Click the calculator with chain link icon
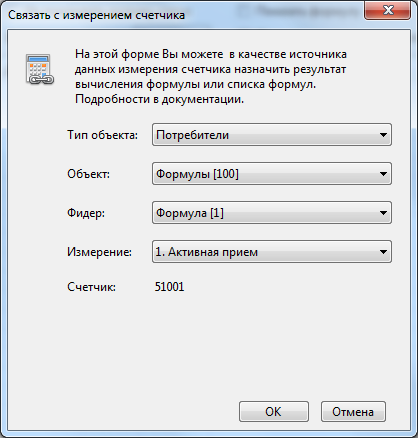 (40, 69)
